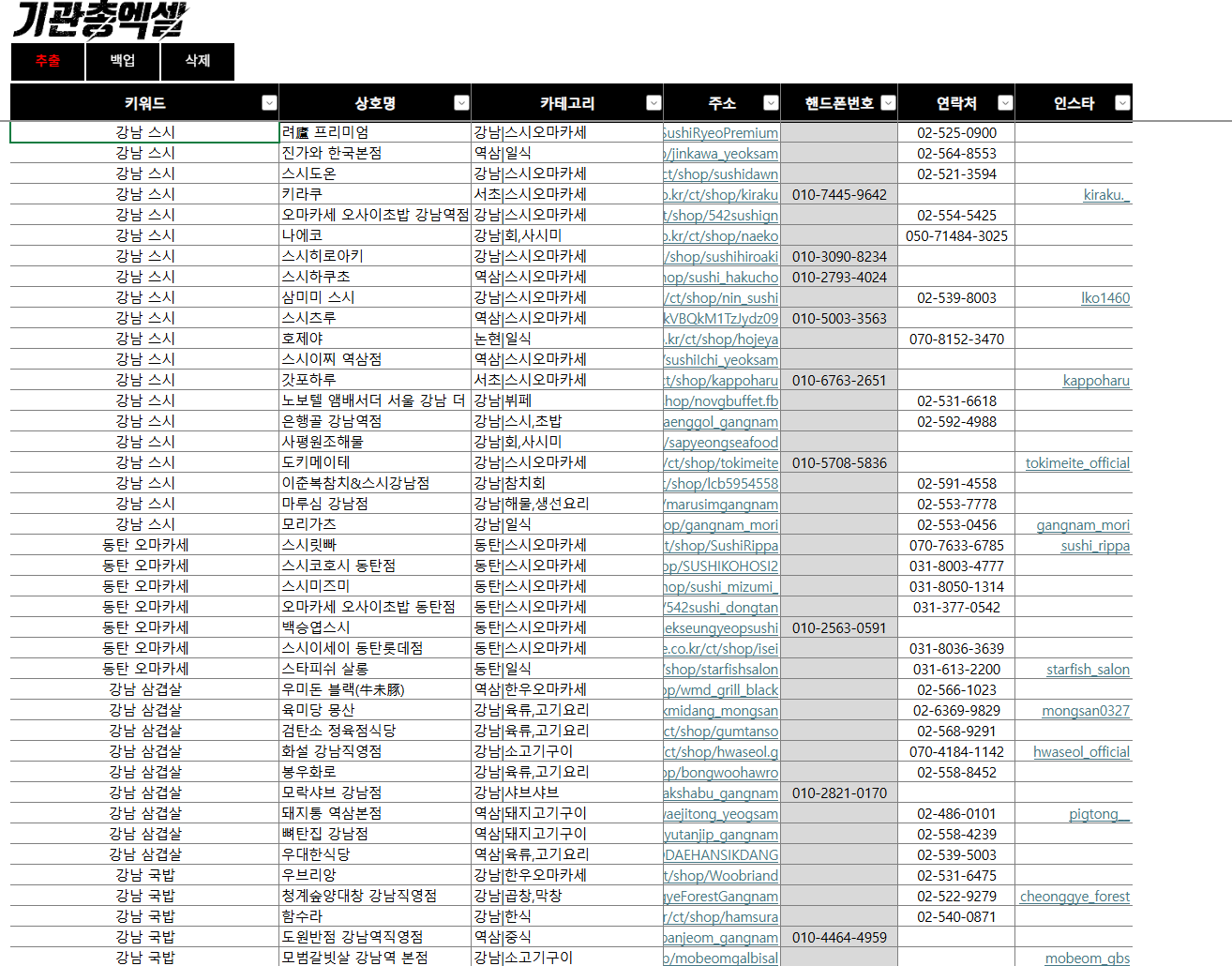Image resolution: width=1232 pixels, height=966 pixels.
Task: Select contact number 02-525-0900
Action: pos(956,133)
